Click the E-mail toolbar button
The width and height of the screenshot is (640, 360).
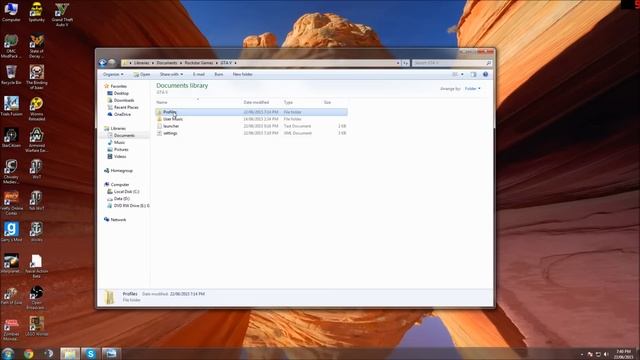click(199, 74)
